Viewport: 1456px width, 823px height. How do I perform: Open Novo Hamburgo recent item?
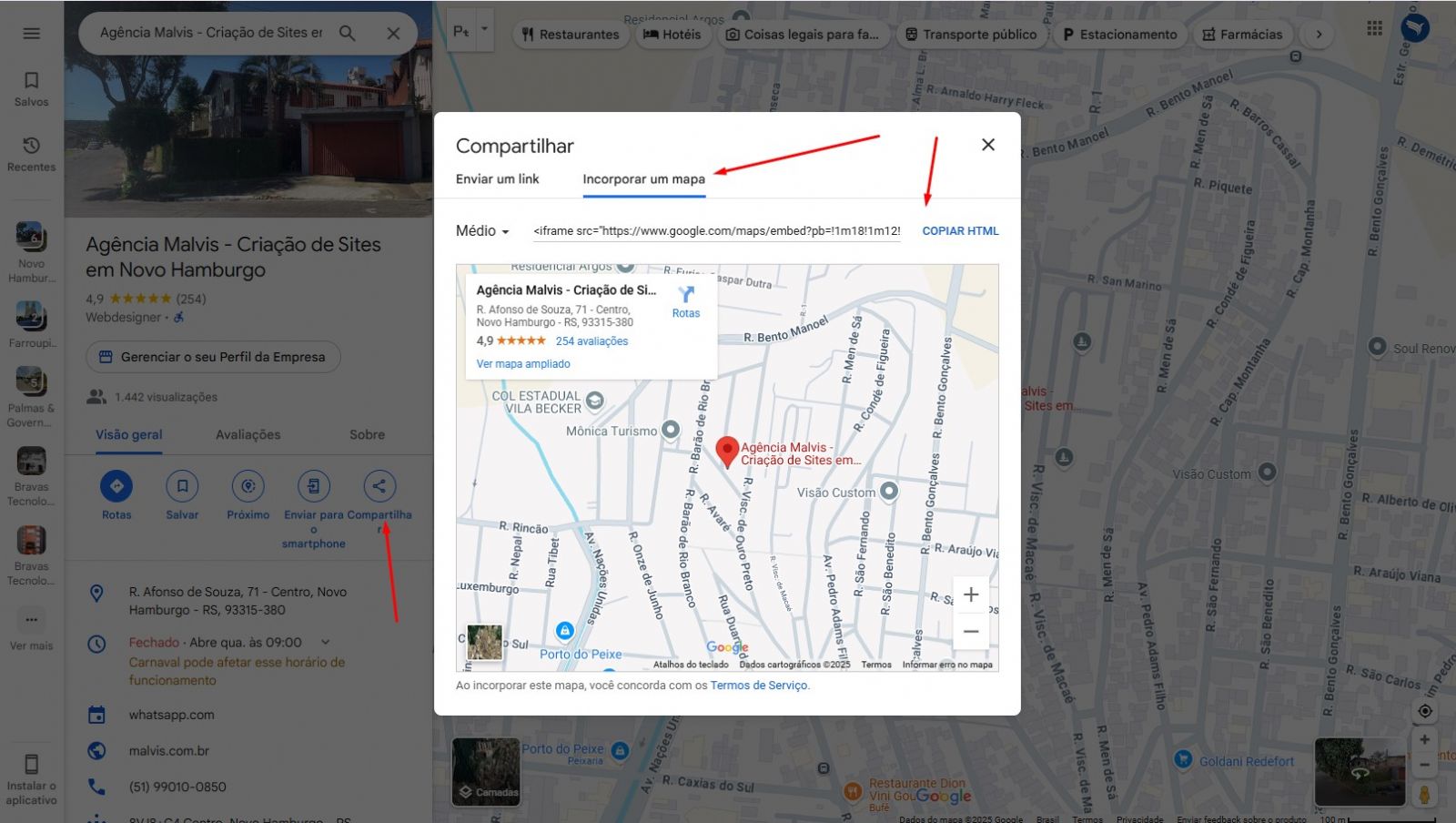[32, 252]
